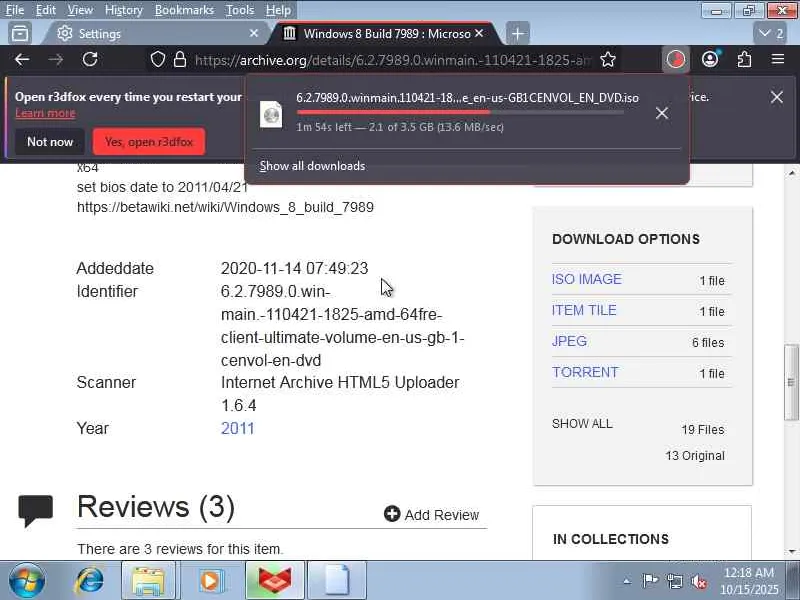The height and width of the screenshot is (600, 800).
Task: Switch to the r3dfox taskbar button
Action: pos(275,581)
